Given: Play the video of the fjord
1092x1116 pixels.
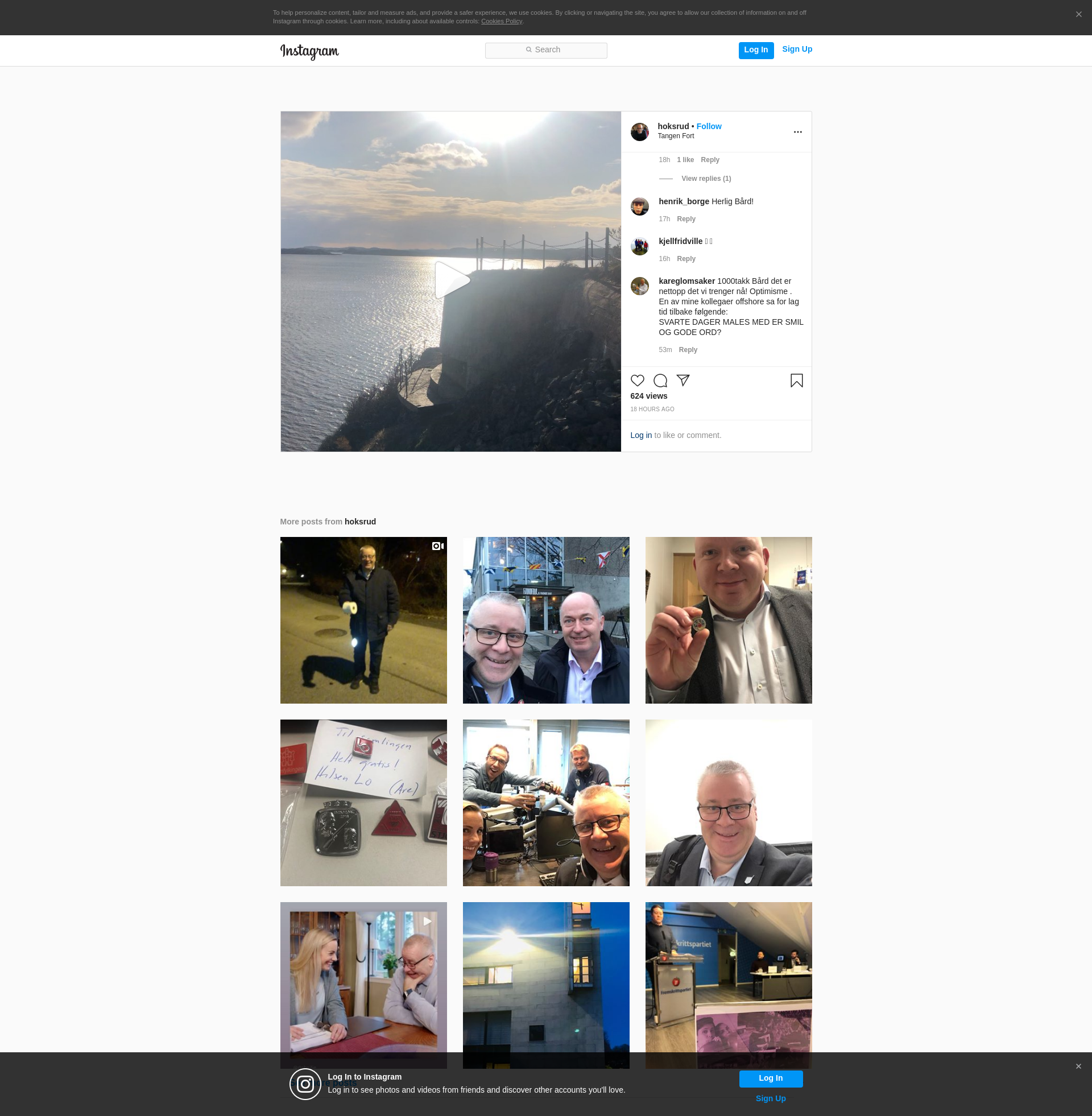Looking at the screenshot, I should [x=451, y=281].
